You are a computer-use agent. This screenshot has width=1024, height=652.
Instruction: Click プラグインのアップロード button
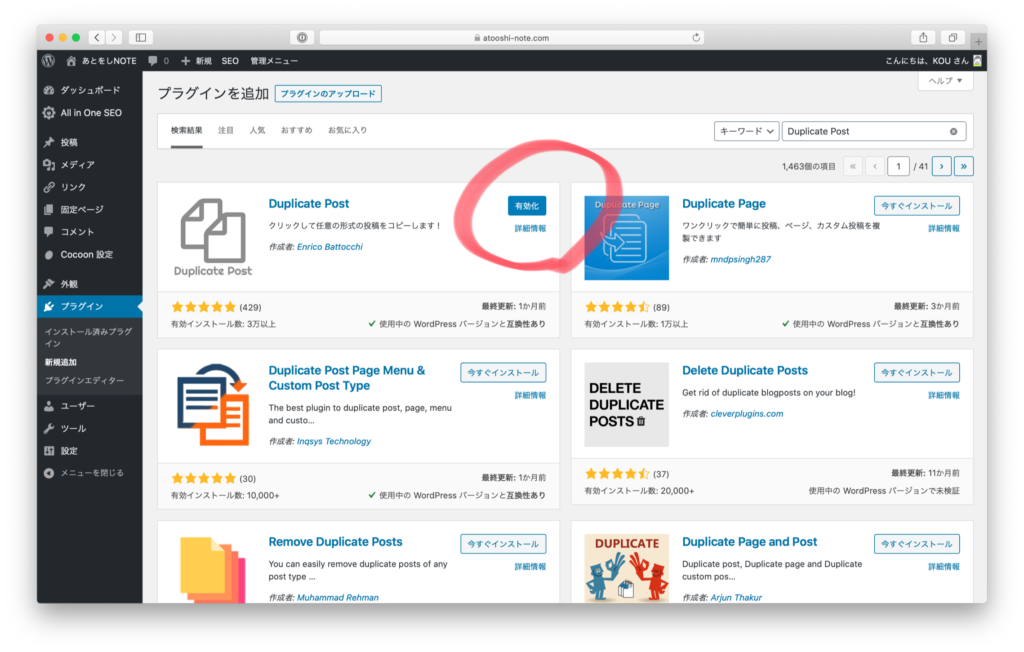coord(328,94)
